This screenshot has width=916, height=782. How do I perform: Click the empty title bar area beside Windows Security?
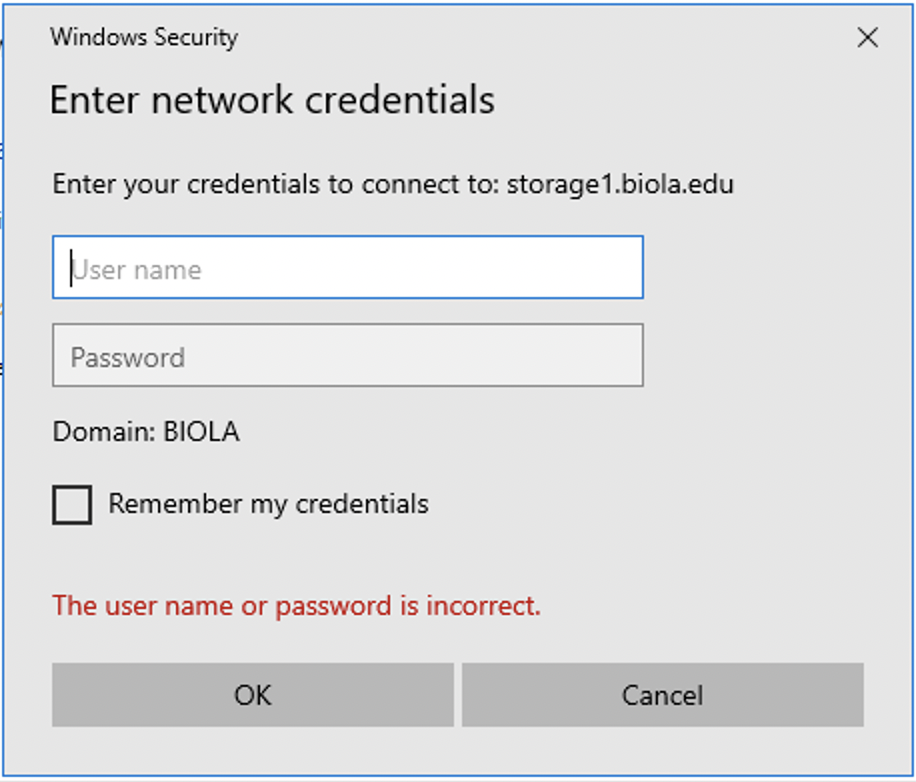pyautogui.click(x=543, y=37)
